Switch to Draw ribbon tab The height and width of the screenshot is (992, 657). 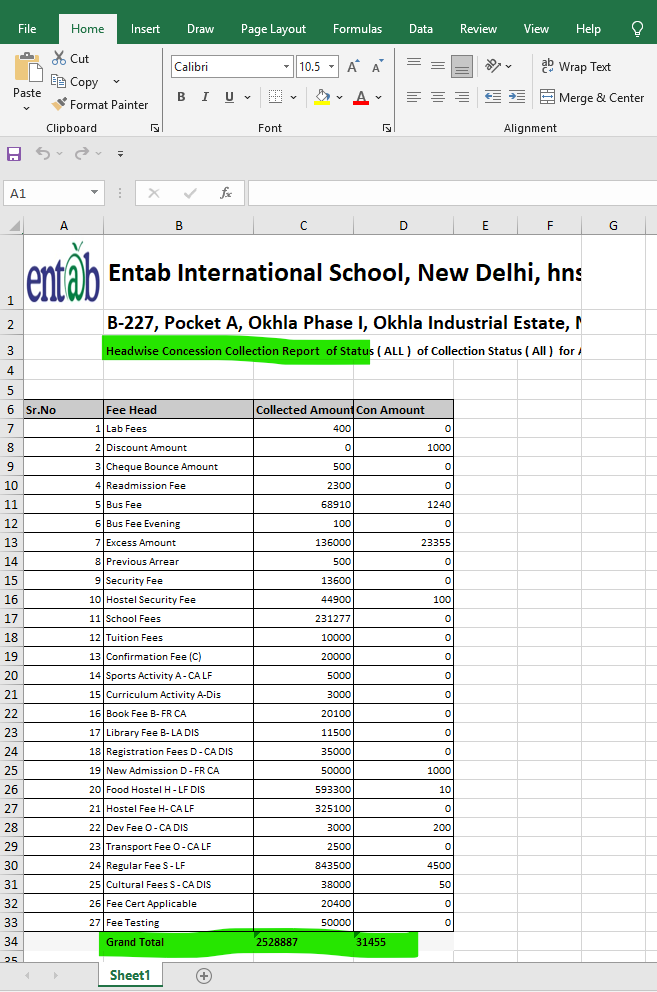coord(200,28)
